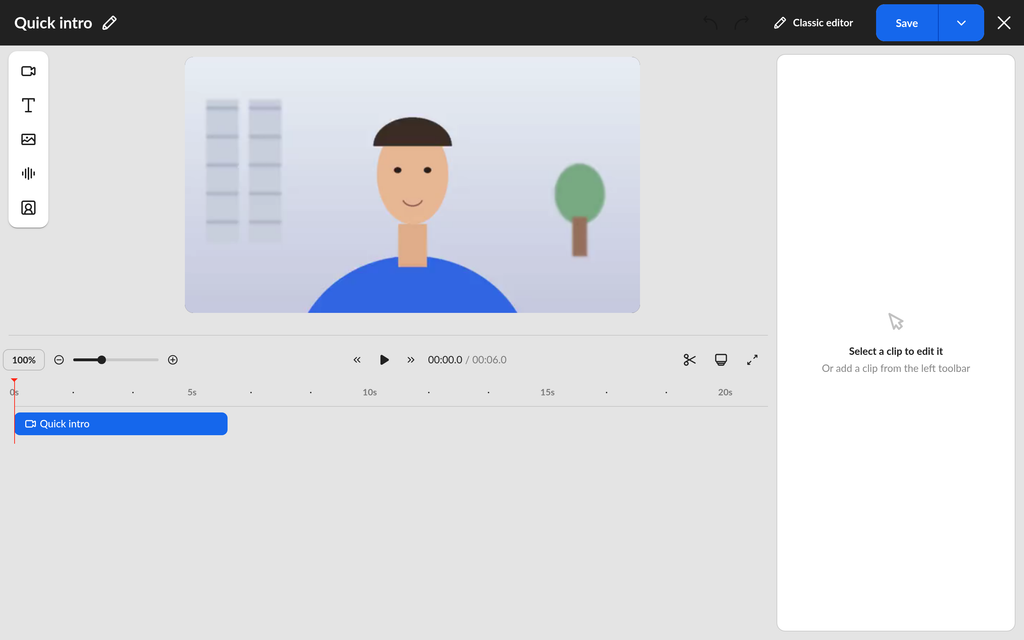Expand the Save options dropdown arrow

click(x=961, y=23)
